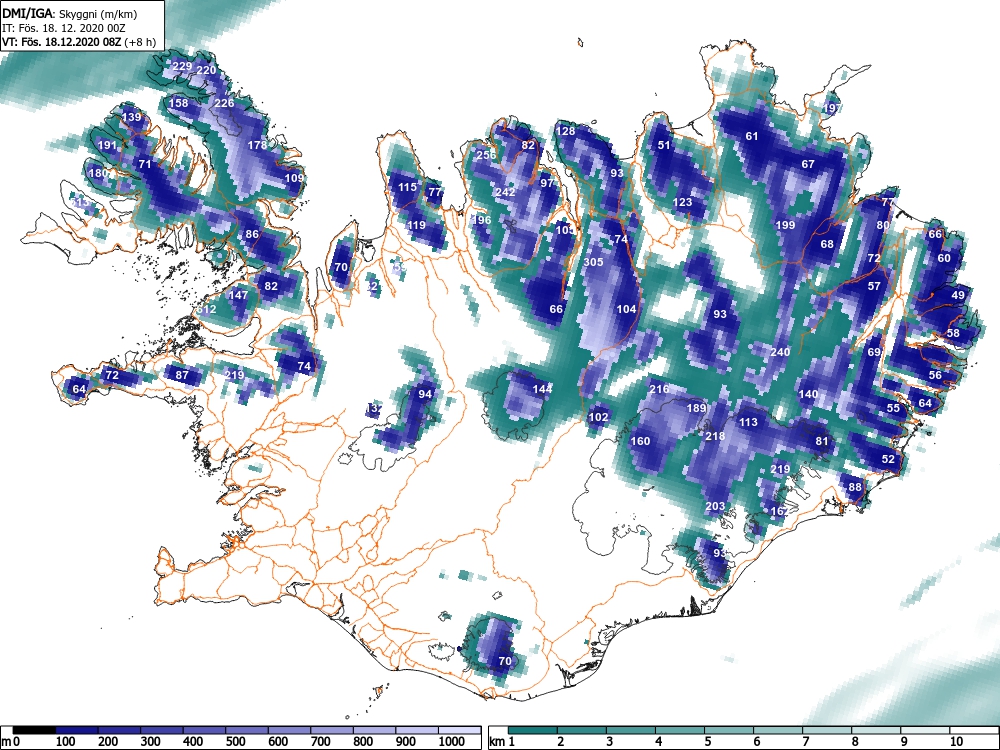1000x750 pixels.
Task: Click the visibility value "226" on the map
Action: pos(224,103)
